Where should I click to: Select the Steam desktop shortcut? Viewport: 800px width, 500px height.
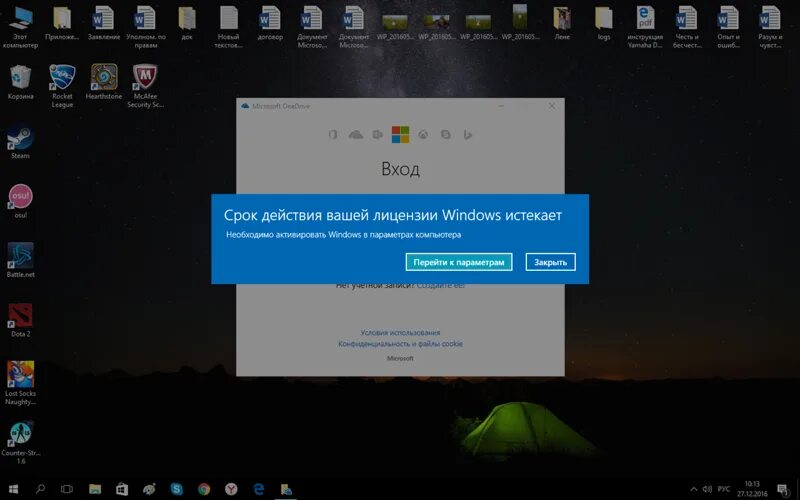(20, 142)
